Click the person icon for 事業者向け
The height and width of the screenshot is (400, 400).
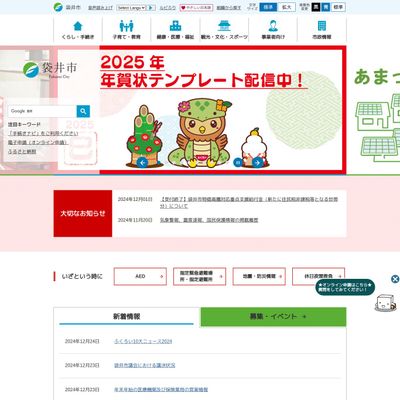coord(273,26)
